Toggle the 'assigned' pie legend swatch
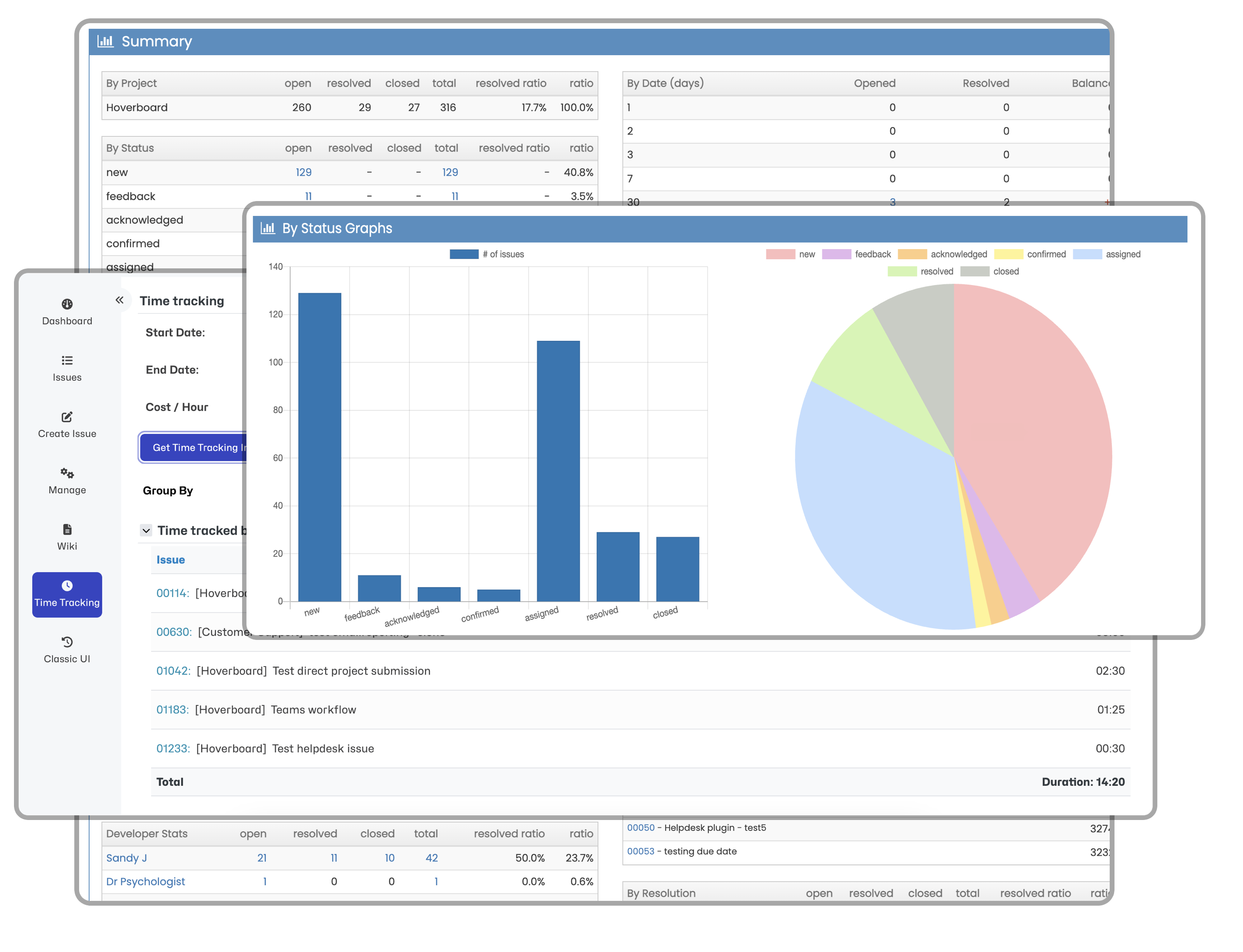 1087,254
